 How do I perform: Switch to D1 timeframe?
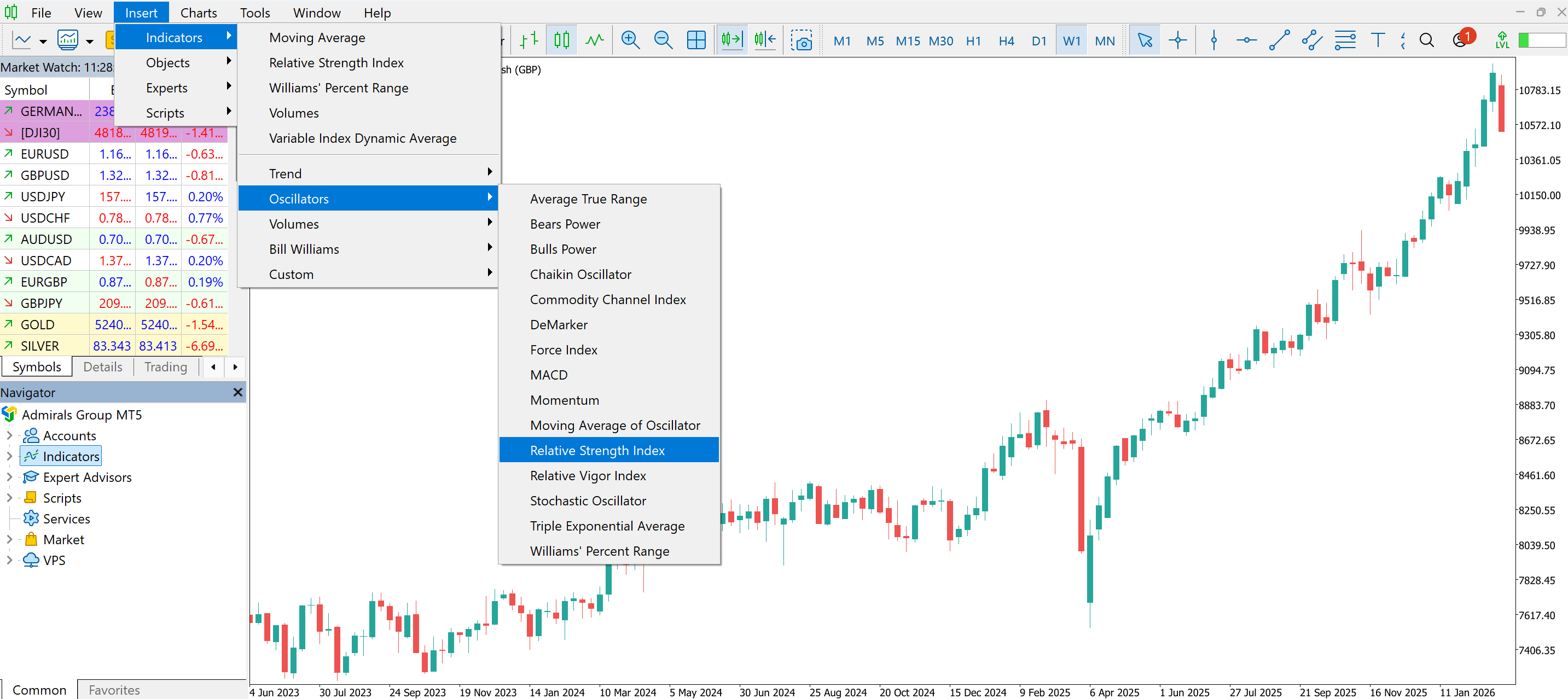[1039, 41]
